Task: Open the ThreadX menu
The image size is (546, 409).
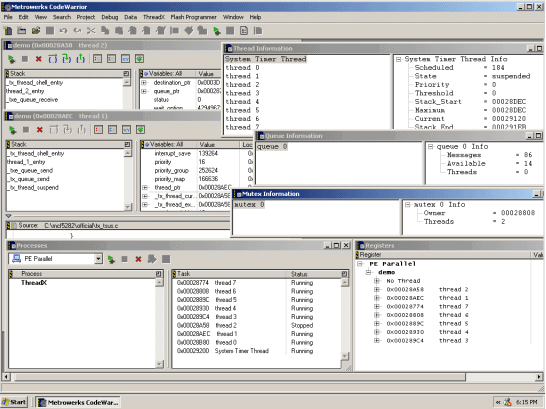Action: [x=154, y=17]
